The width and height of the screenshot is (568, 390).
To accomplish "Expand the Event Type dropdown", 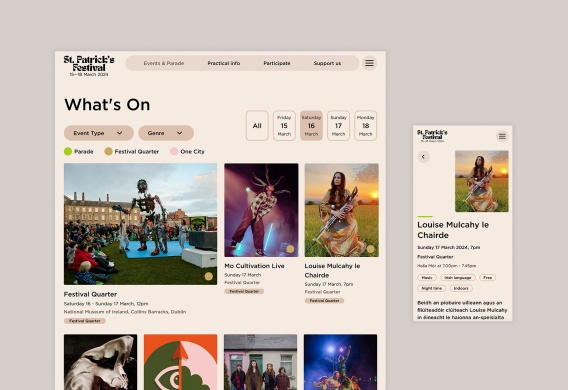I will coord(99,133).
